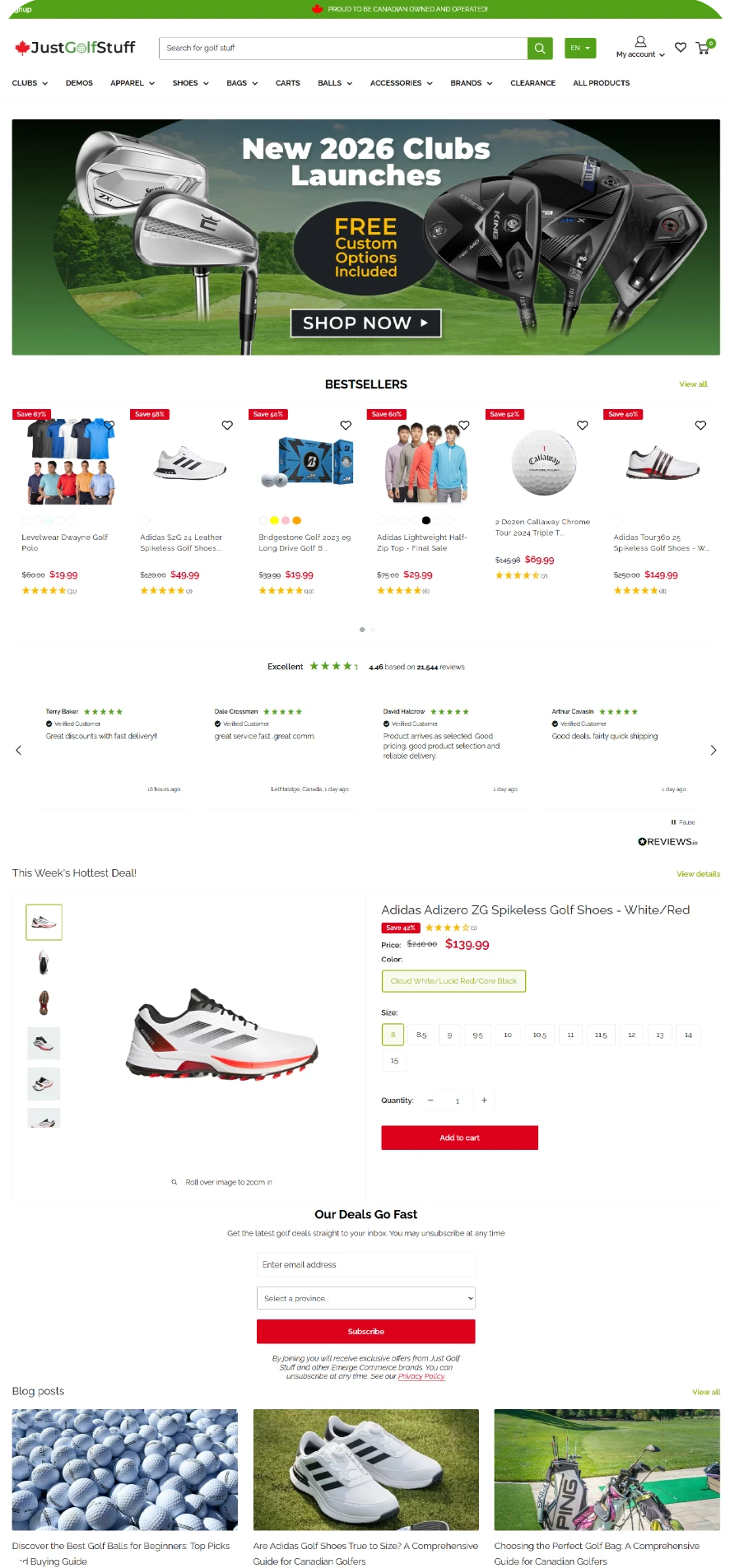Open the wishlist heart in header

681,48
